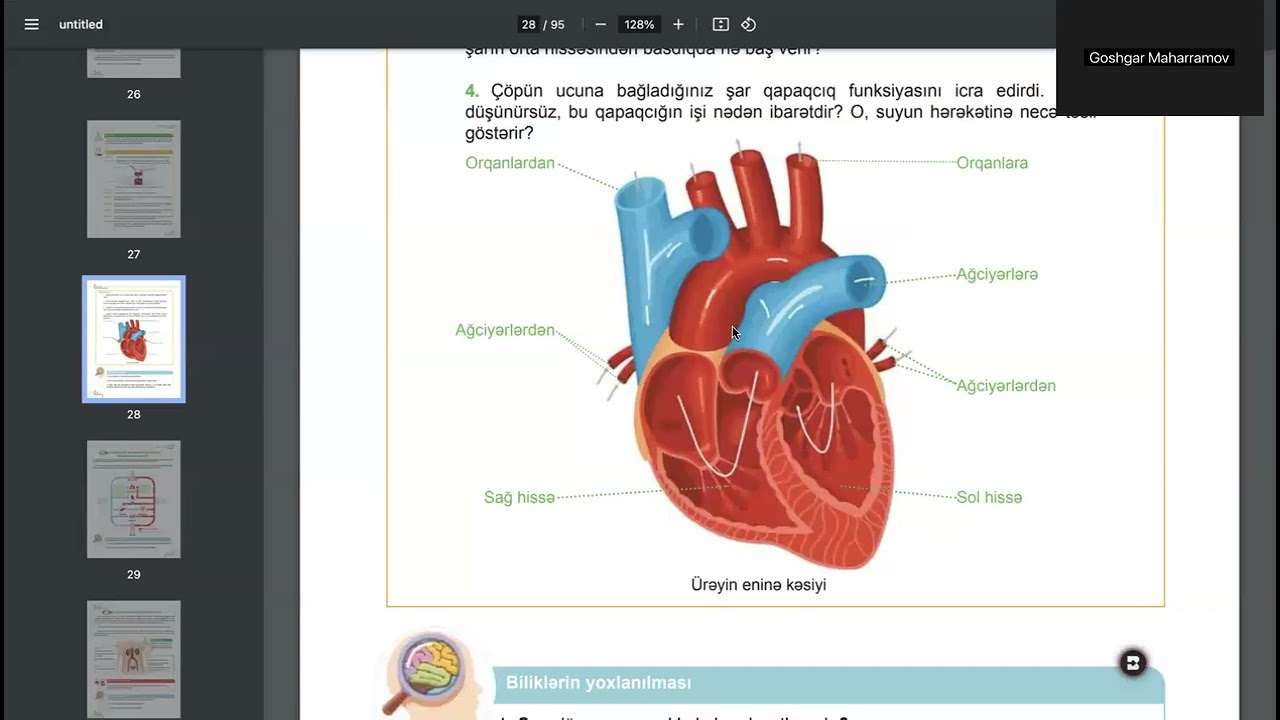Open the thumbnail below page 29

(134, 659)
